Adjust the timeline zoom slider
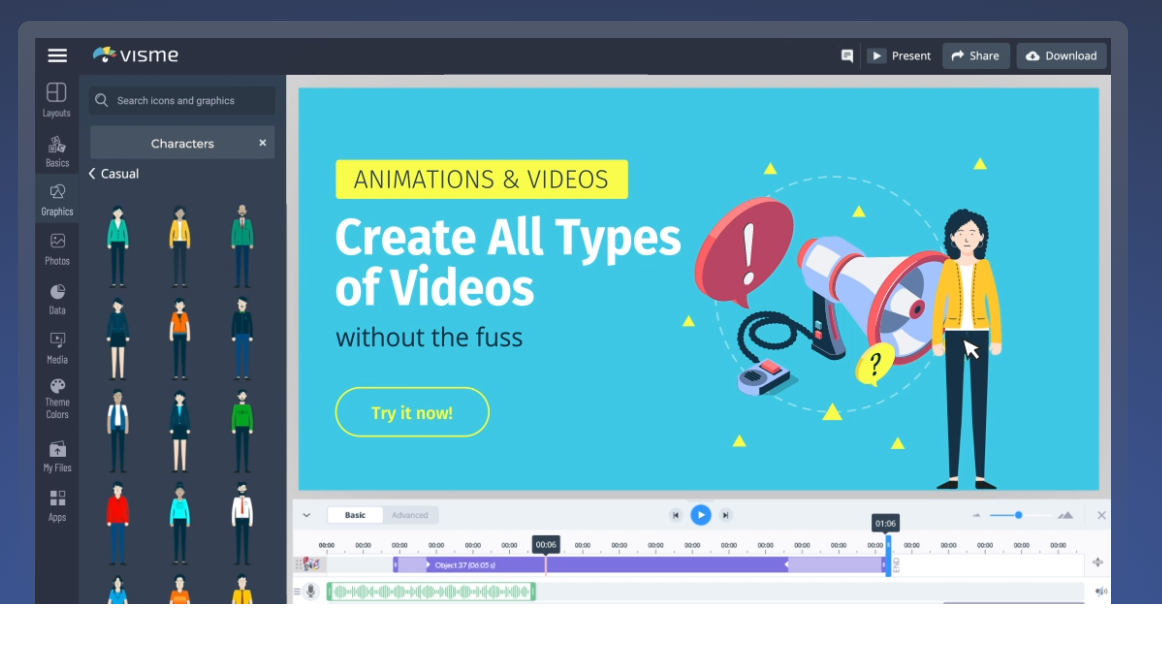This screenshot has width=1162, height=650. click(x=1019, y=515)
